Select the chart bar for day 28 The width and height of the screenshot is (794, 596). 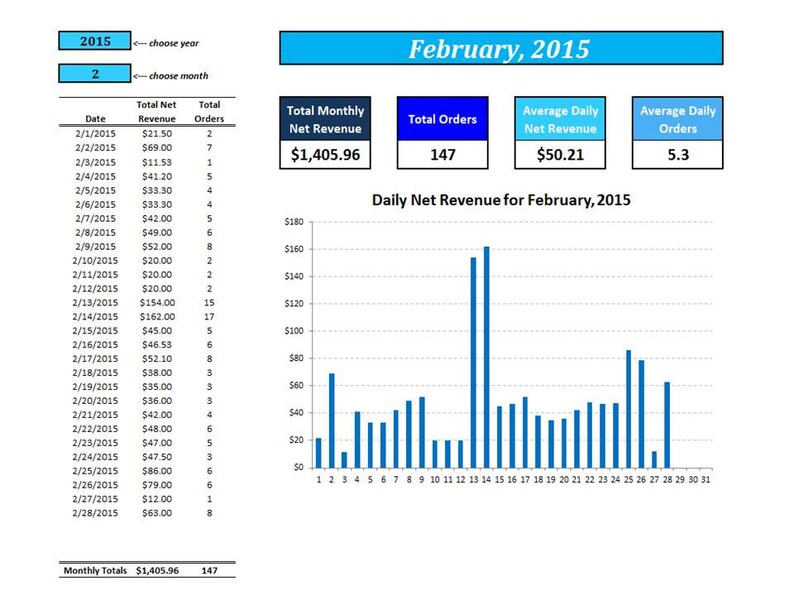tap(667, 425)
